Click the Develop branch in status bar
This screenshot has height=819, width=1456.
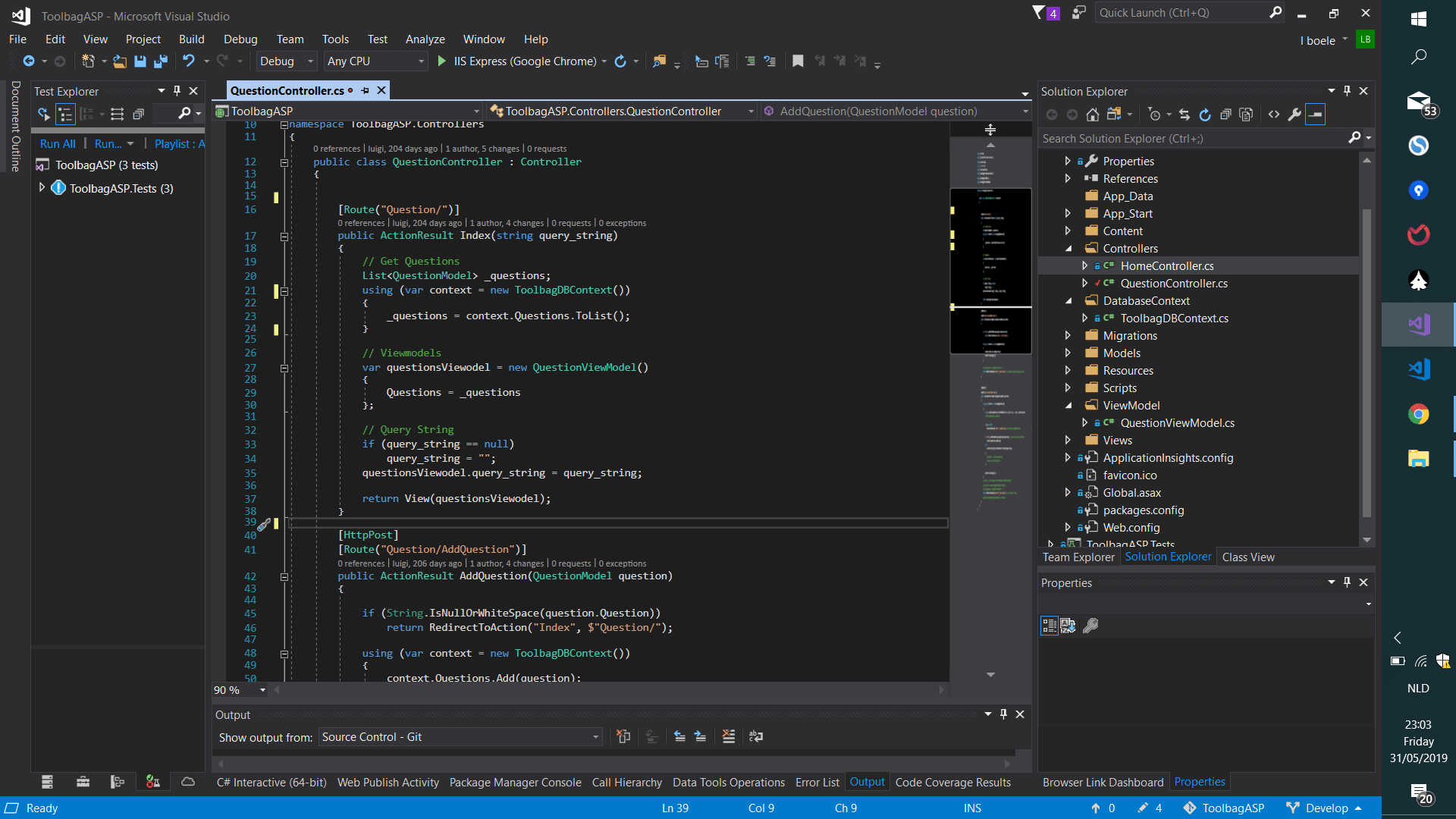coord(1326,808)
